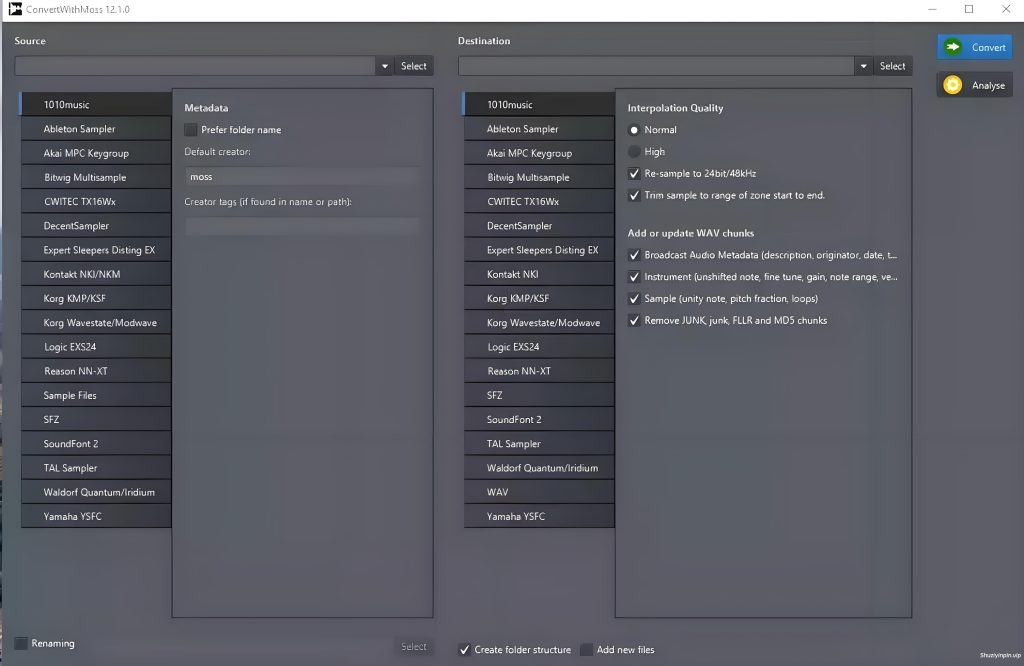Image resolution: width=1024 pixels, height=666 pixels.
Task: Select destination tab CWITEC TX16Wx
Action: (539, 201)
